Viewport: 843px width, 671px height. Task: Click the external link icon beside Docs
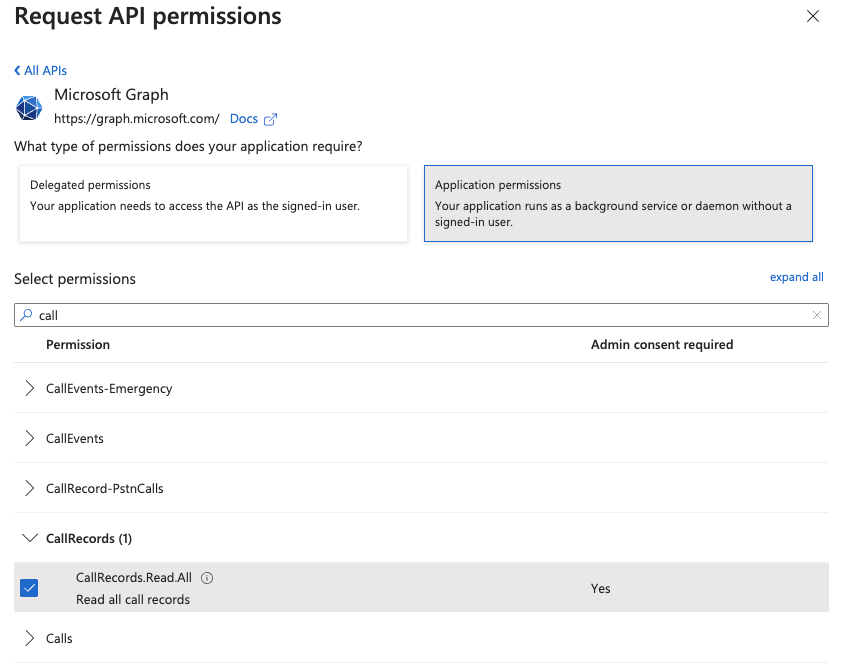[270, 119]
